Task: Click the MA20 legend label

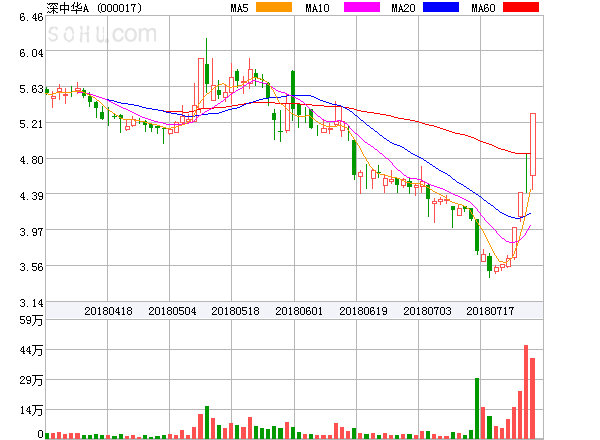Action: tap(403, 8)
